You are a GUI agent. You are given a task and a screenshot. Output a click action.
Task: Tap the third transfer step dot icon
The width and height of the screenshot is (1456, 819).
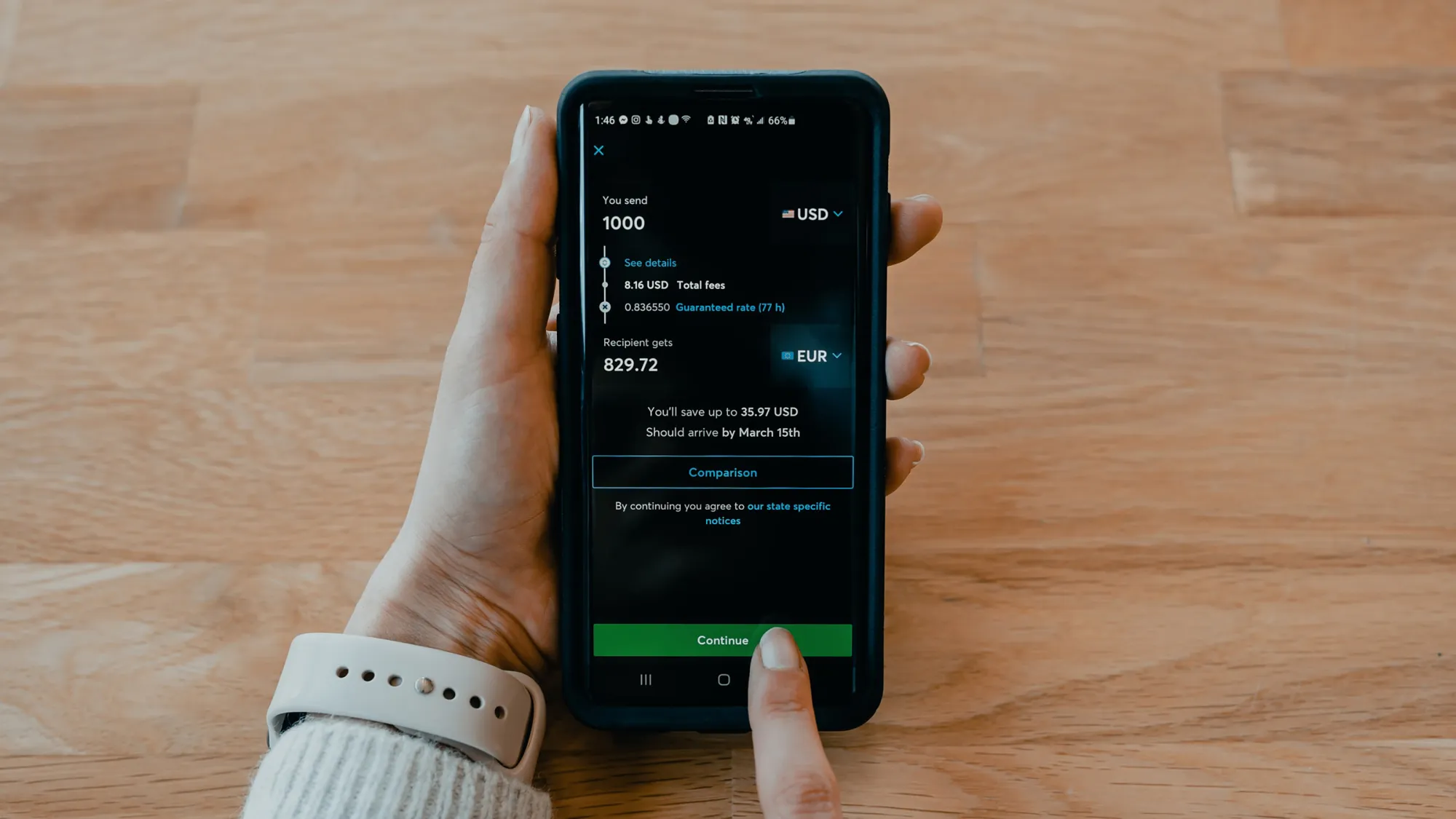[604, 307]
